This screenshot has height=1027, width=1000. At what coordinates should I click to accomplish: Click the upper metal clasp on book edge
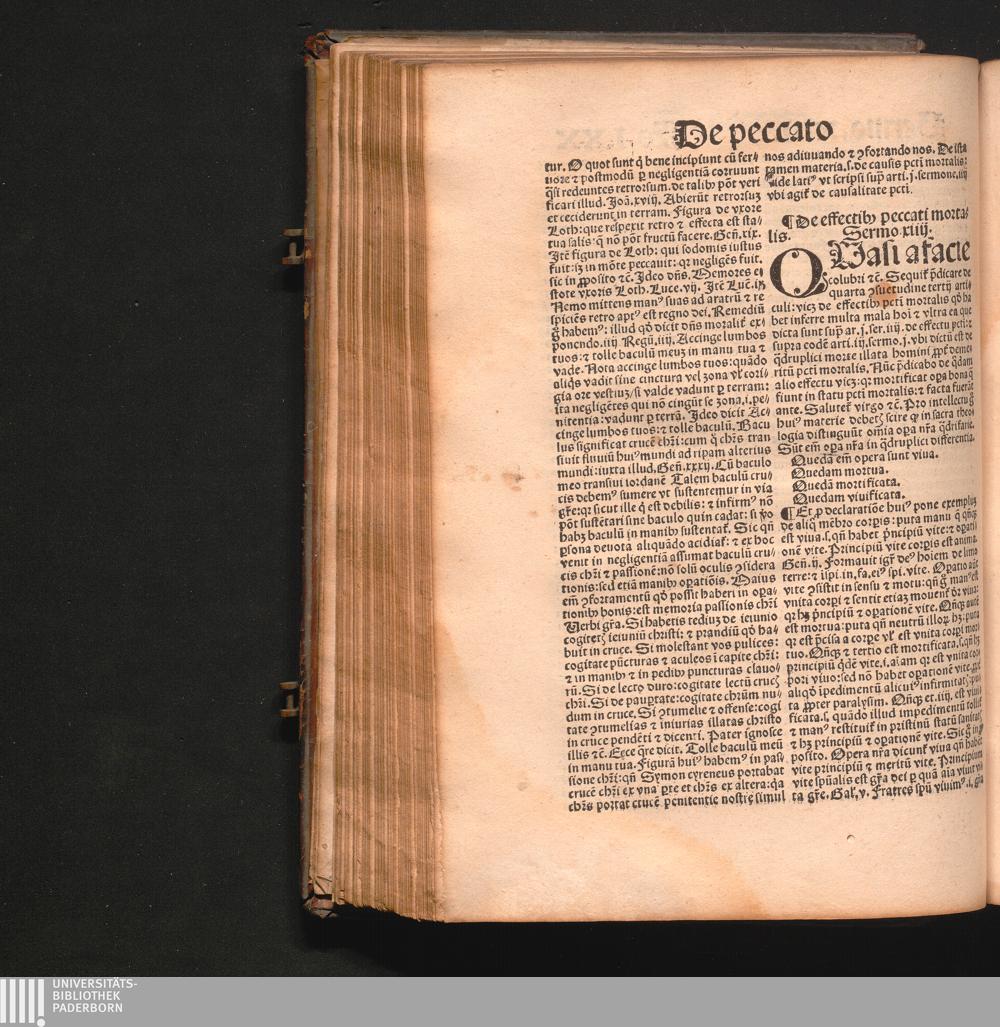[x=292, y=246]
